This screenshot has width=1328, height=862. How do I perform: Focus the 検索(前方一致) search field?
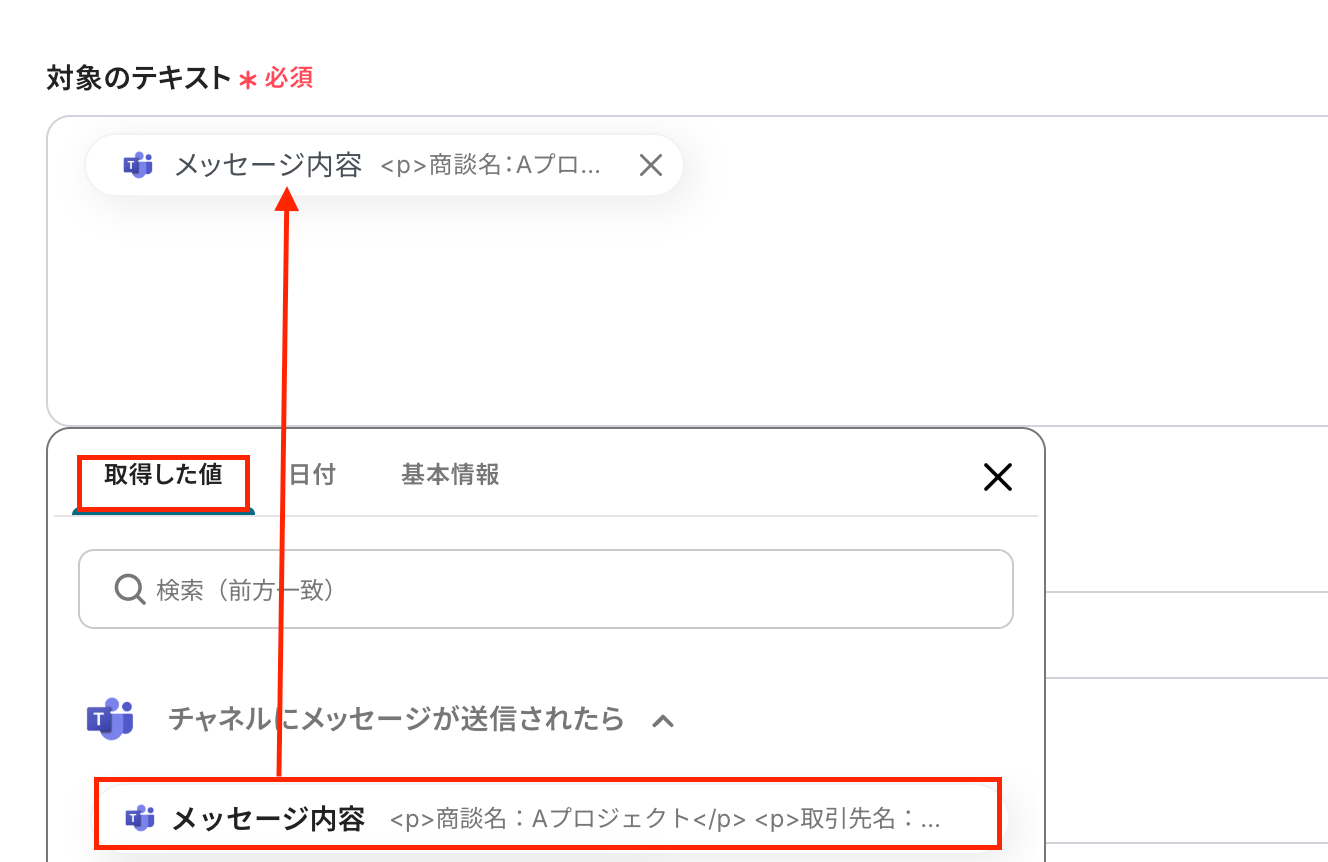546,589
